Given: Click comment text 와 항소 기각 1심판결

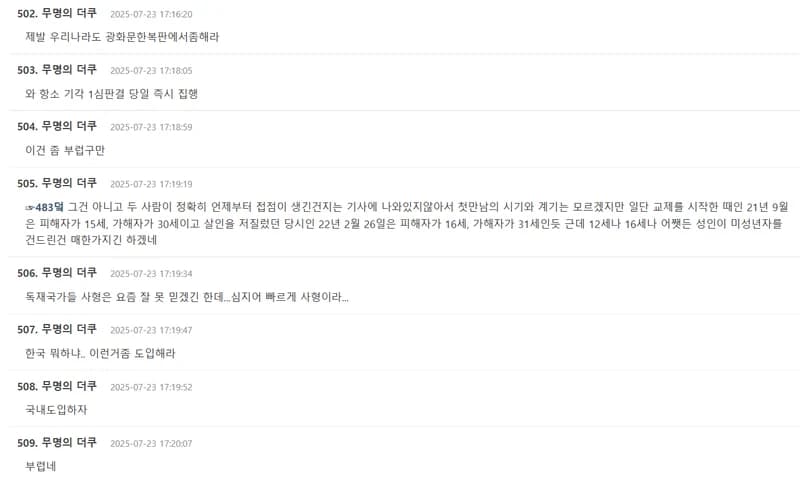Looking at the screenshot, I should tap(111, 93).
